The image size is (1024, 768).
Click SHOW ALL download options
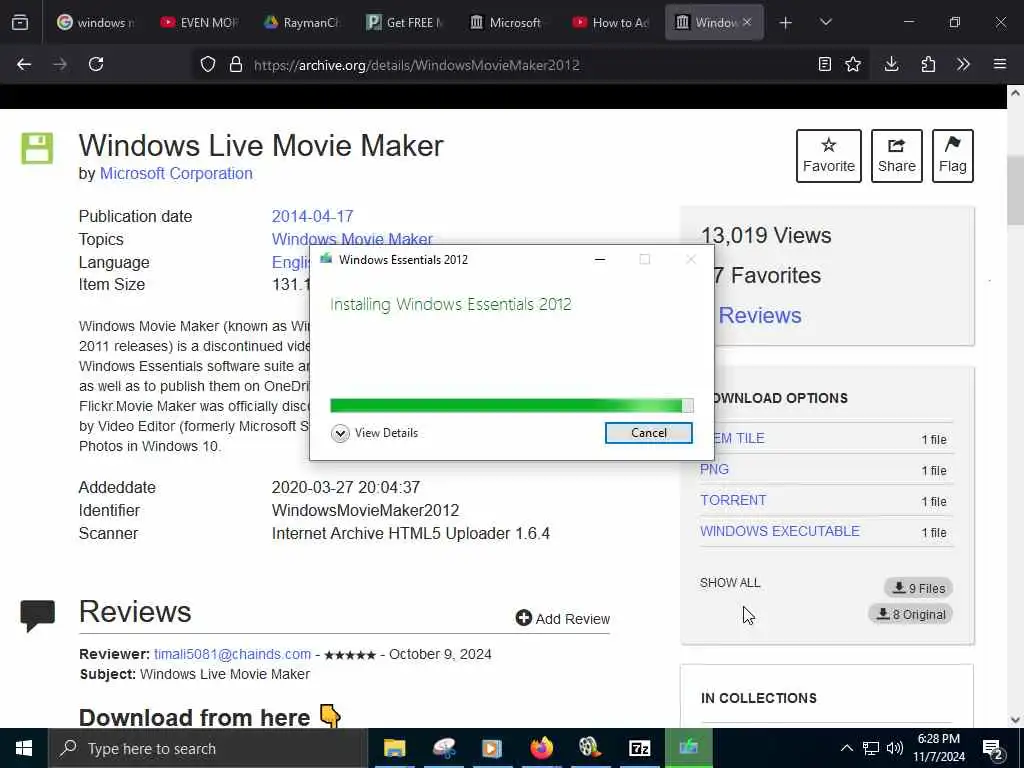(x=730, y=583)
